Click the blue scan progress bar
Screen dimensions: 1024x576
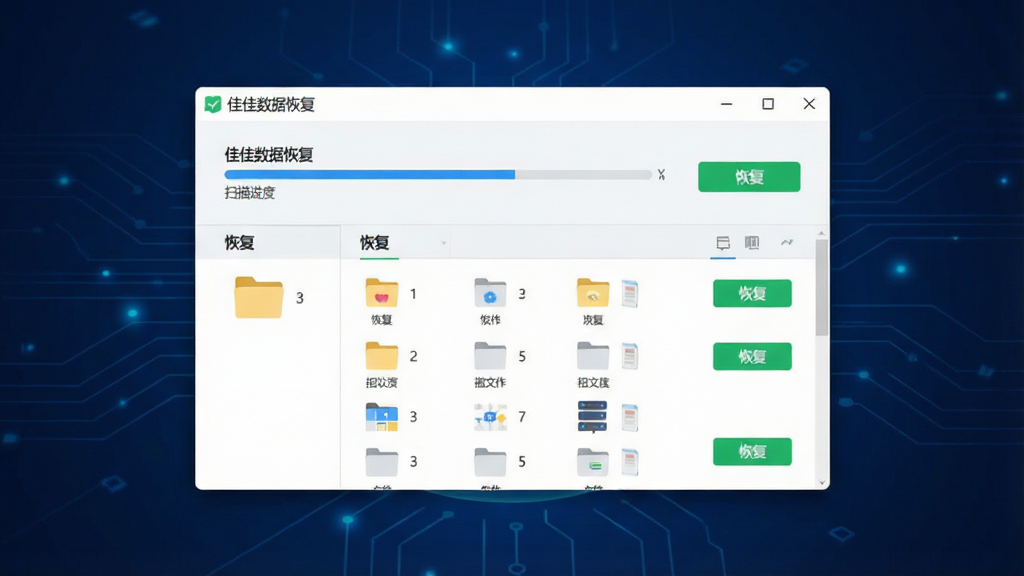point(438,174)
